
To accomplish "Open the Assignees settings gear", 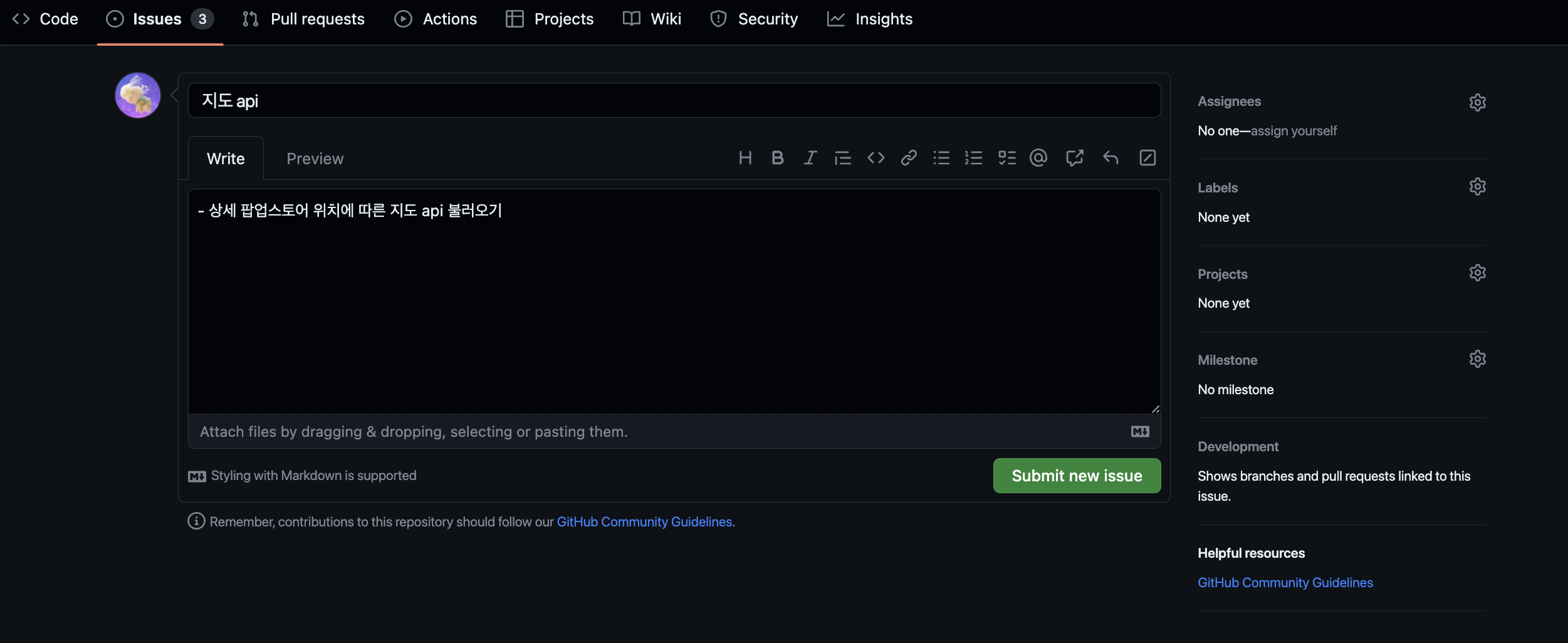I will pos(1478,102).
